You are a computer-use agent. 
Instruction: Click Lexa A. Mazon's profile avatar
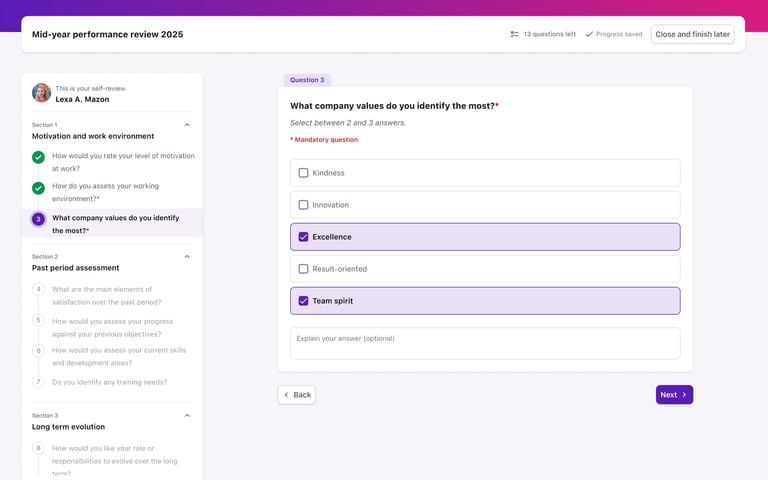[41, 93]
